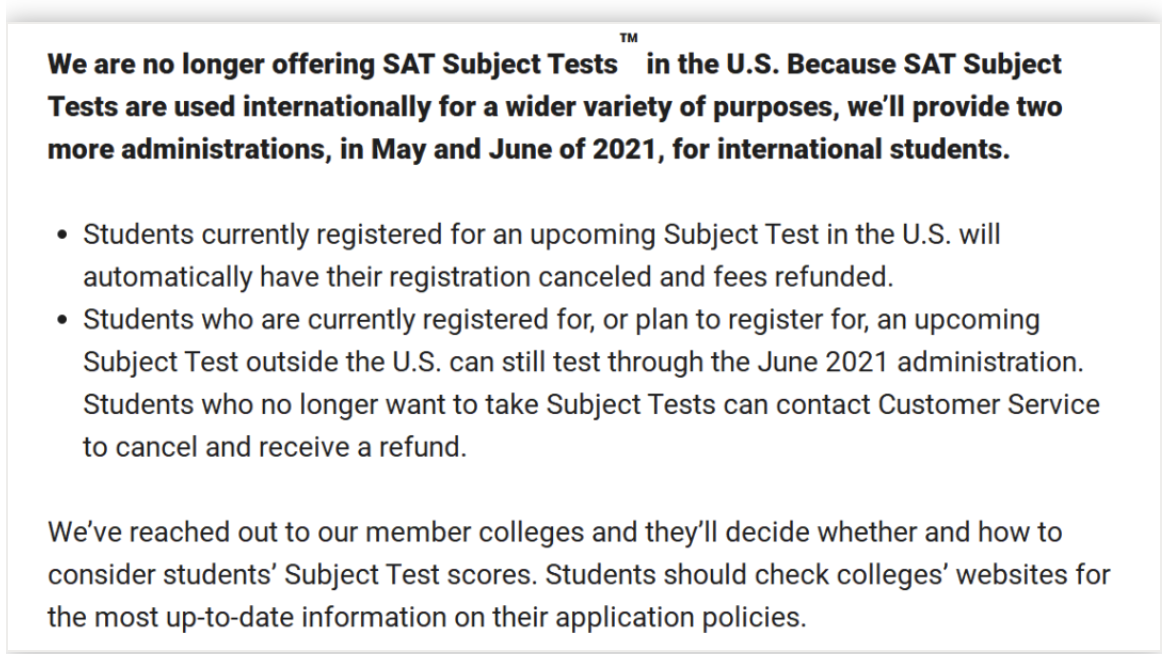Click the bold text 'SAT Subject Tests'
Image resolution: width=1162 pixels, height=654 pixels.
500,64
